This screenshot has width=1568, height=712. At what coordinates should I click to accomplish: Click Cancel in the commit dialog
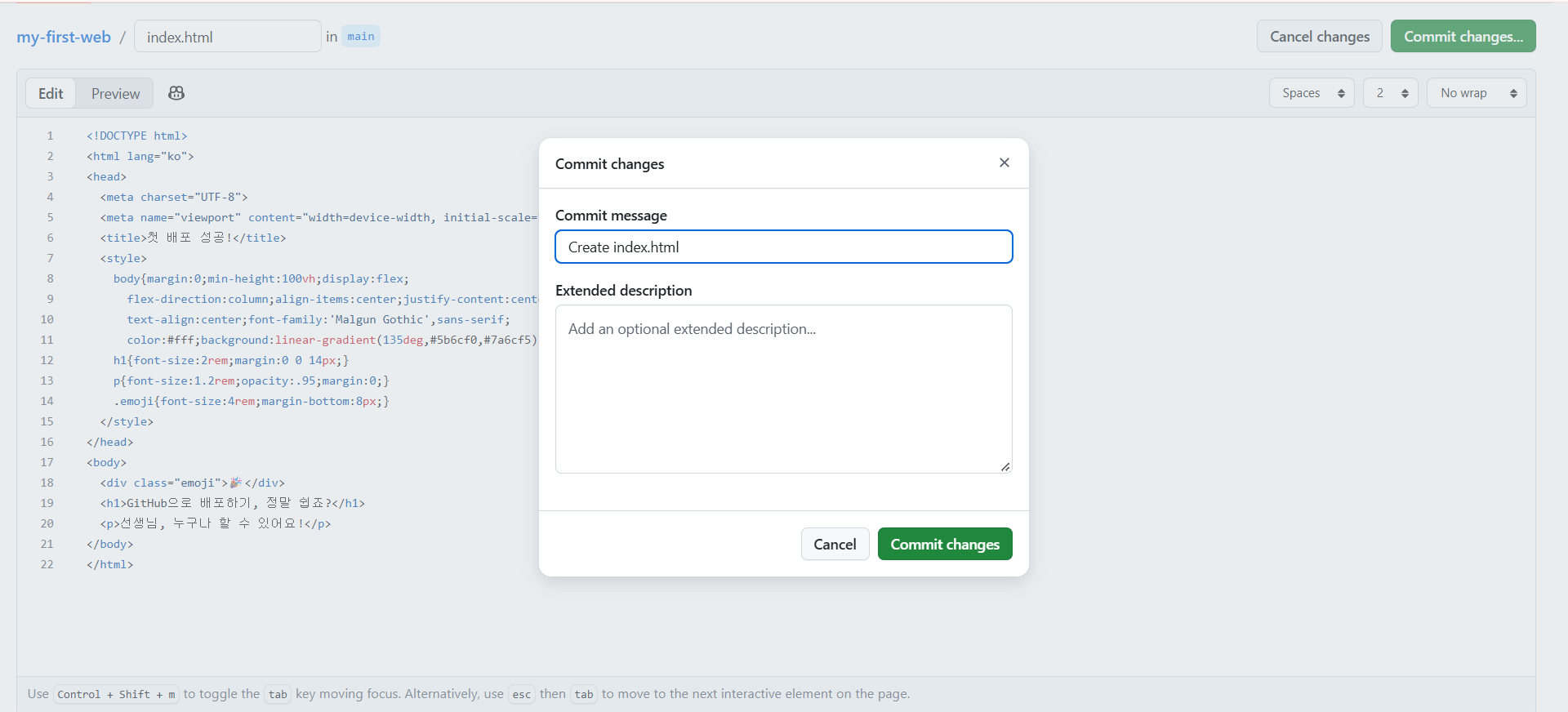point(835,544)
